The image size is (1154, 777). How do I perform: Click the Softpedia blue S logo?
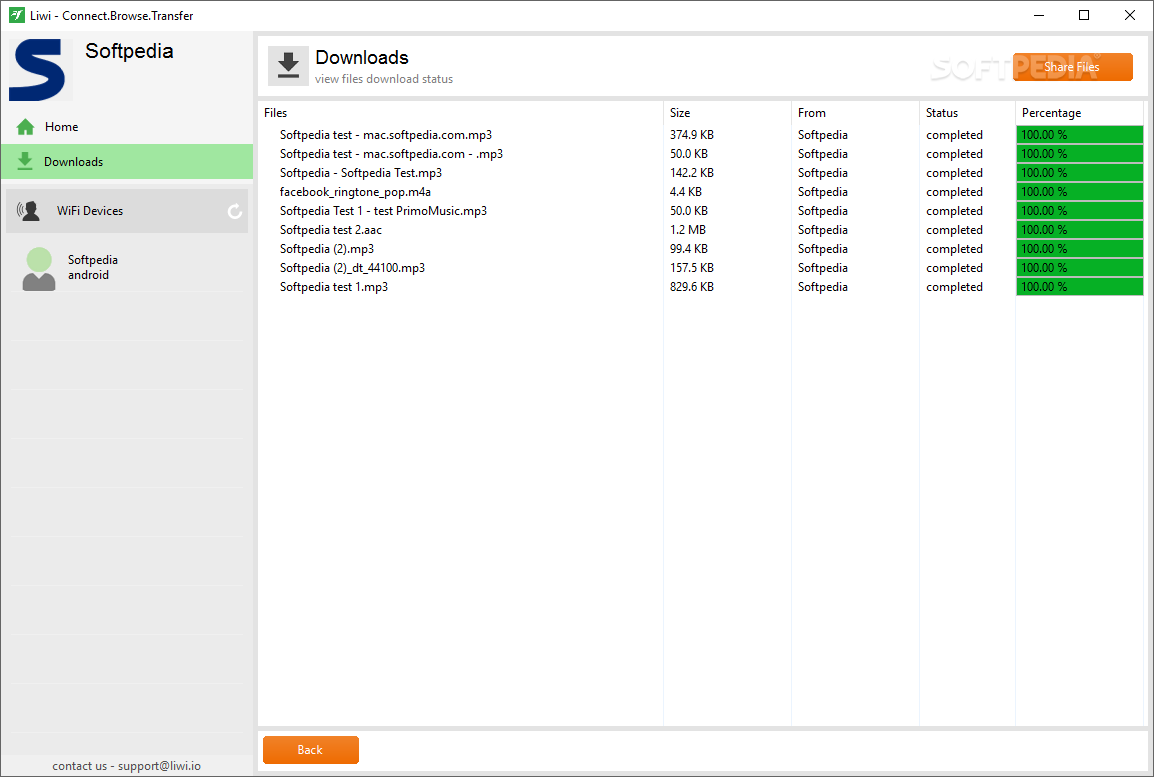[38, 70]
